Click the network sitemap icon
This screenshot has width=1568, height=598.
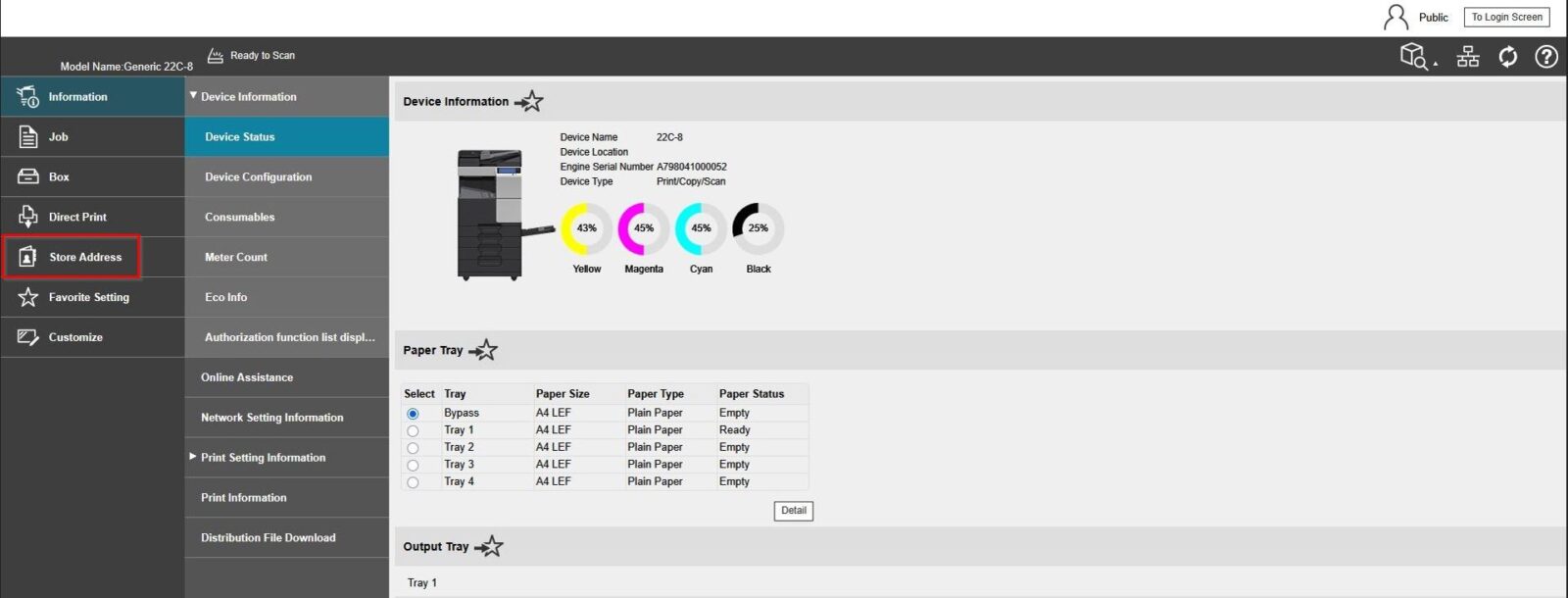(x=1467, y=57)
